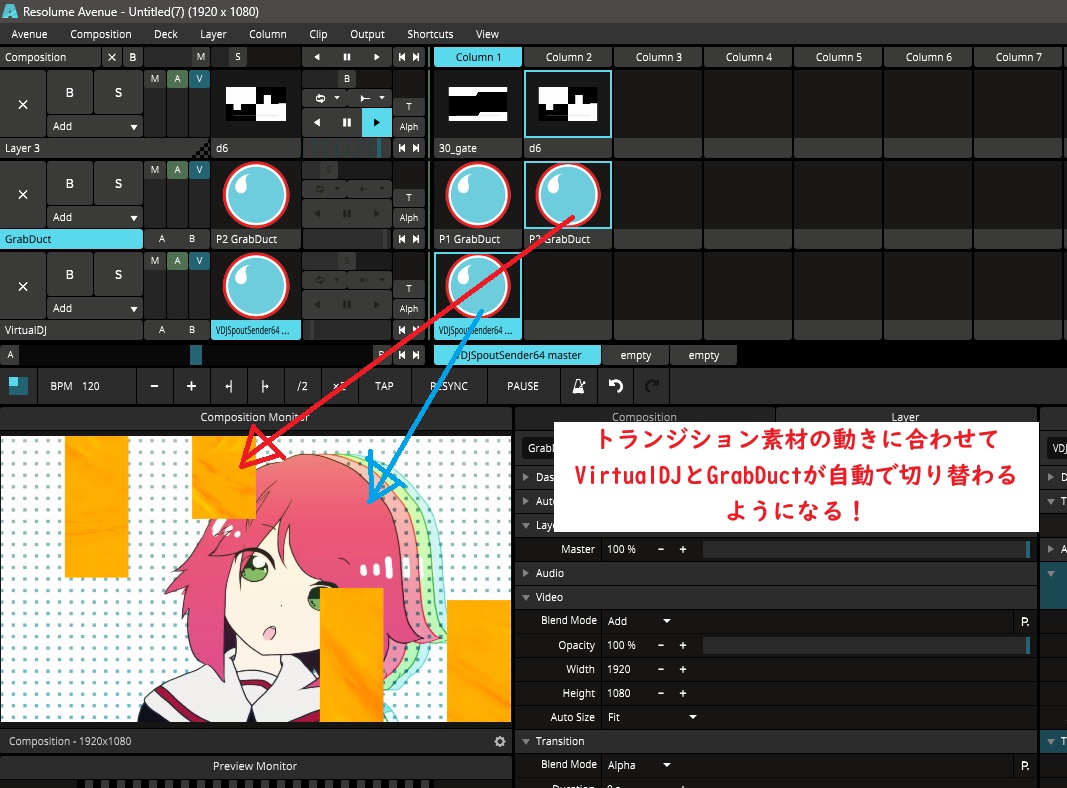The height and width of the screenshot is (788, 1067).
Task: Increase BPM with plus button
Action: coord(191,386)
